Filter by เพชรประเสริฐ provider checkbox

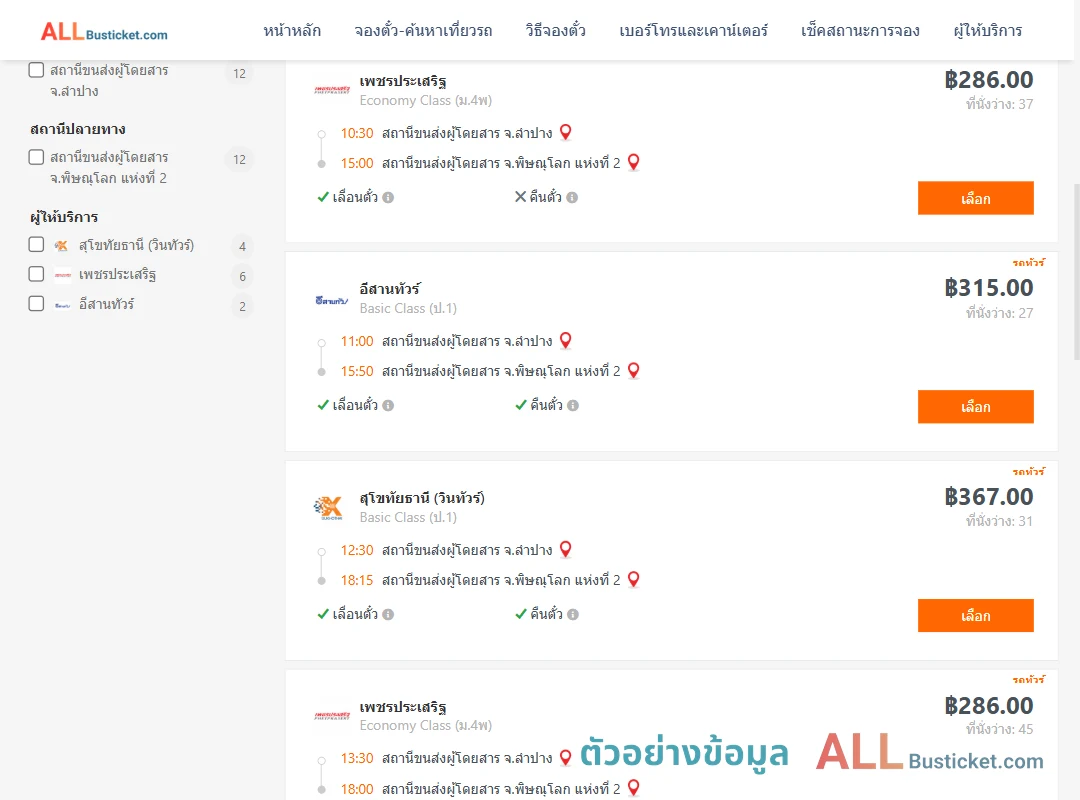(x=37, y=274)
